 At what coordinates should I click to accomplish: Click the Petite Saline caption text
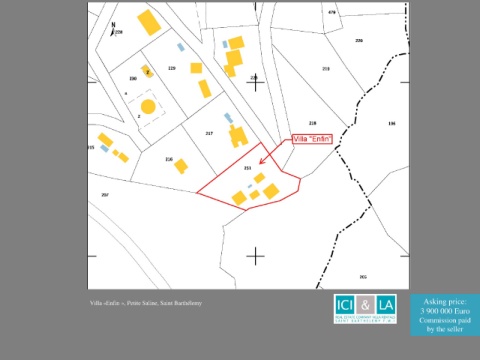click(x=146, y=303)
